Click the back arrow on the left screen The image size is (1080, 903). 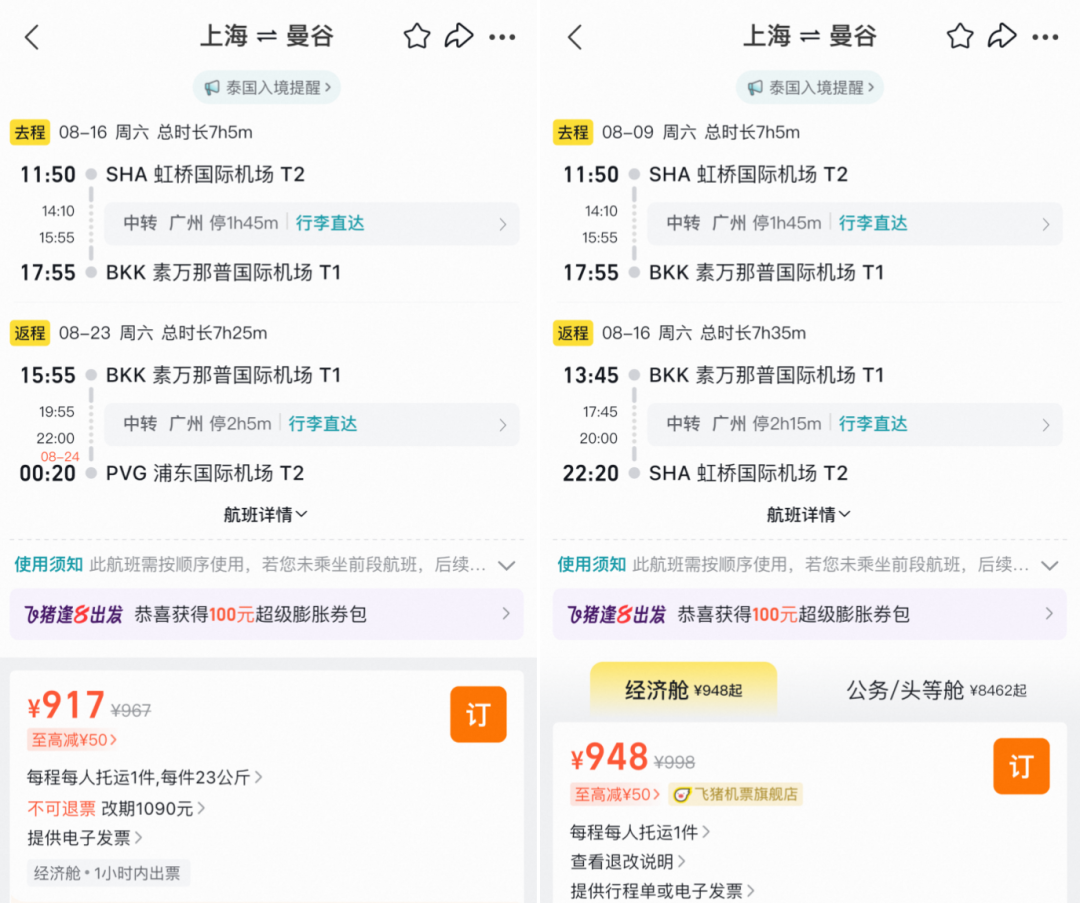(x=32, y=35)
